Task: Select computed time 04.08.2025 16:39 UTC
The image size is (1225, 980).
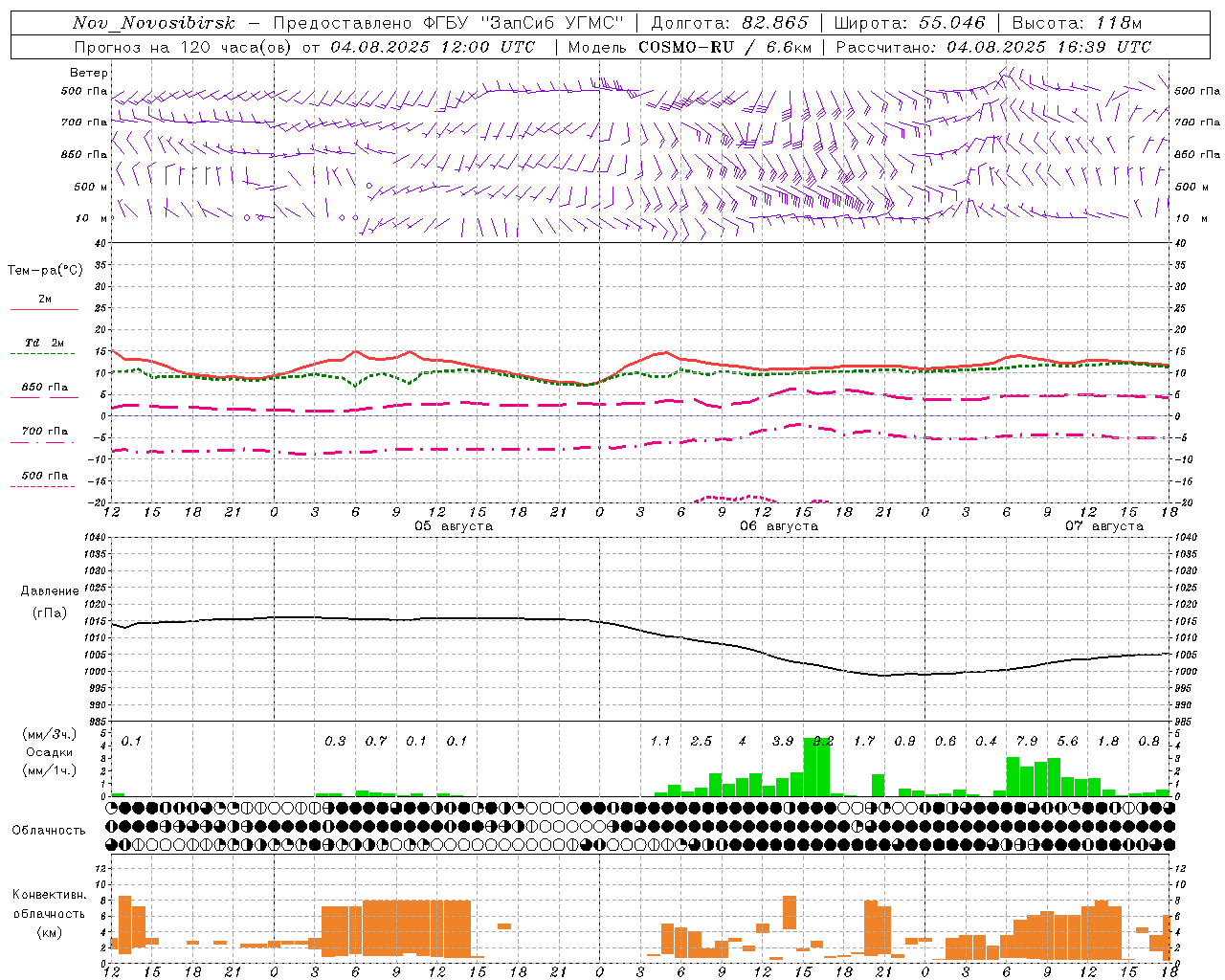Action: pyautogui.click(x=1049, y=47)
